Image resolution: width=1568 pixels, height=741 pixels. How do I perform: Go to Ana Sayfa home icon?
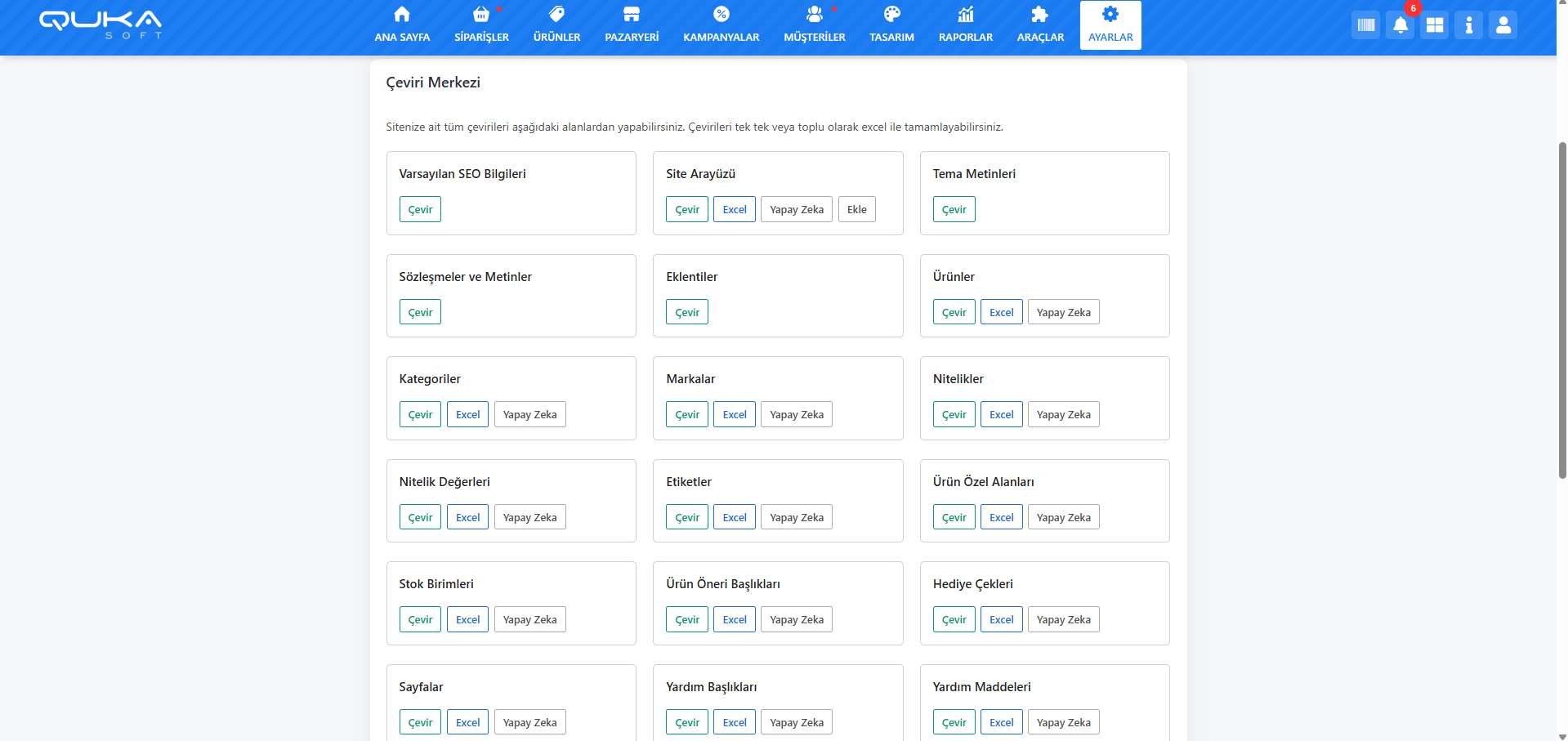pyautogui.click(x=402, y=15)
